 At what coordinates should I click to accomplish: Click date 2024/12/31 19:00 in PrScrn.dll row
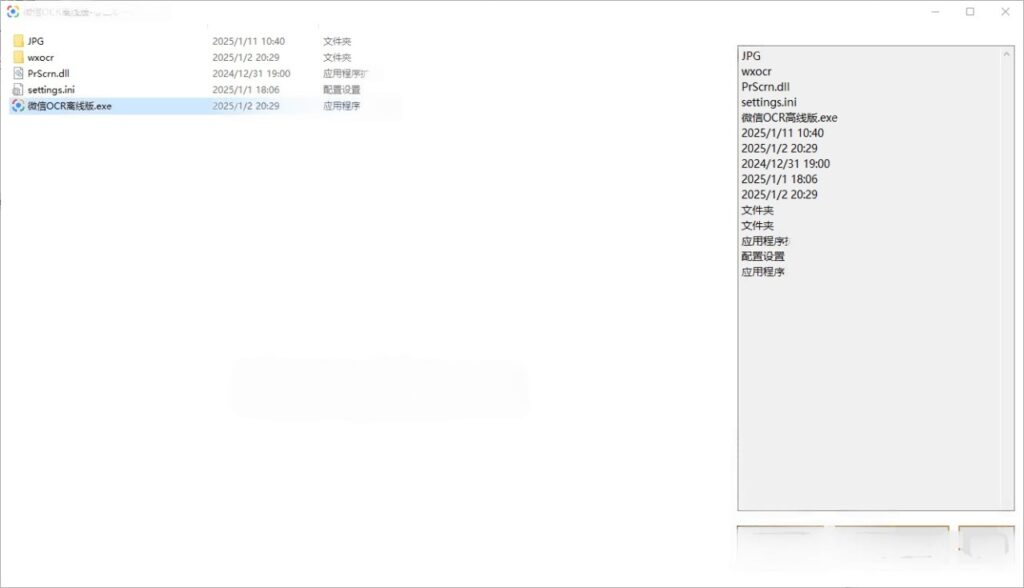tap(251, 73)
